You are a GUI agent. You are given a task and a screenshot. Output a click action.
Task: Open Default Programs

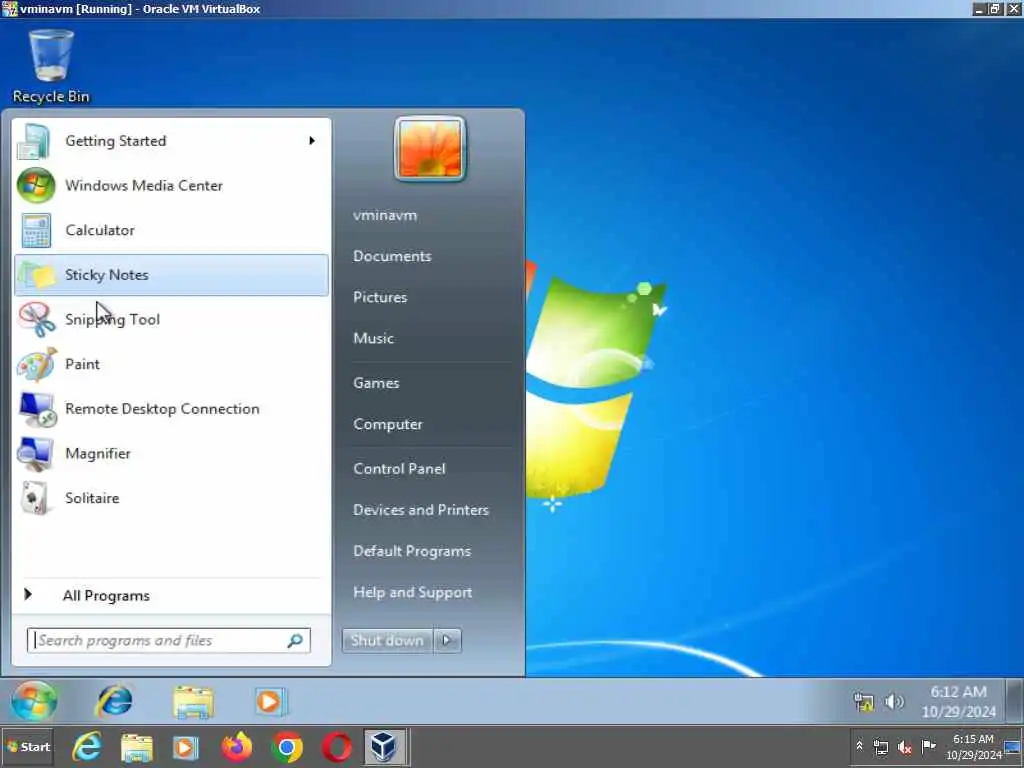coord(412,551)
